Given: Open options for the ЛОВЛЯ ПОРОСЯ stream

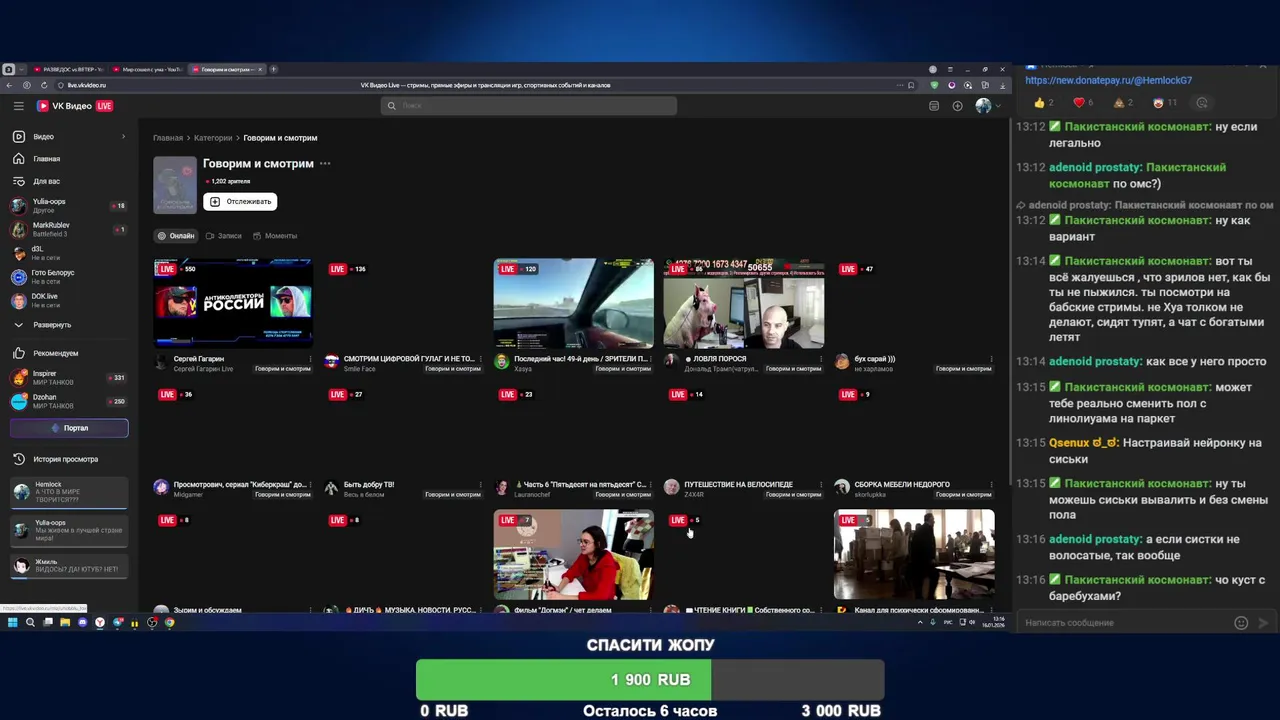Looking at the screenshot, I should (x=821, y=359).
